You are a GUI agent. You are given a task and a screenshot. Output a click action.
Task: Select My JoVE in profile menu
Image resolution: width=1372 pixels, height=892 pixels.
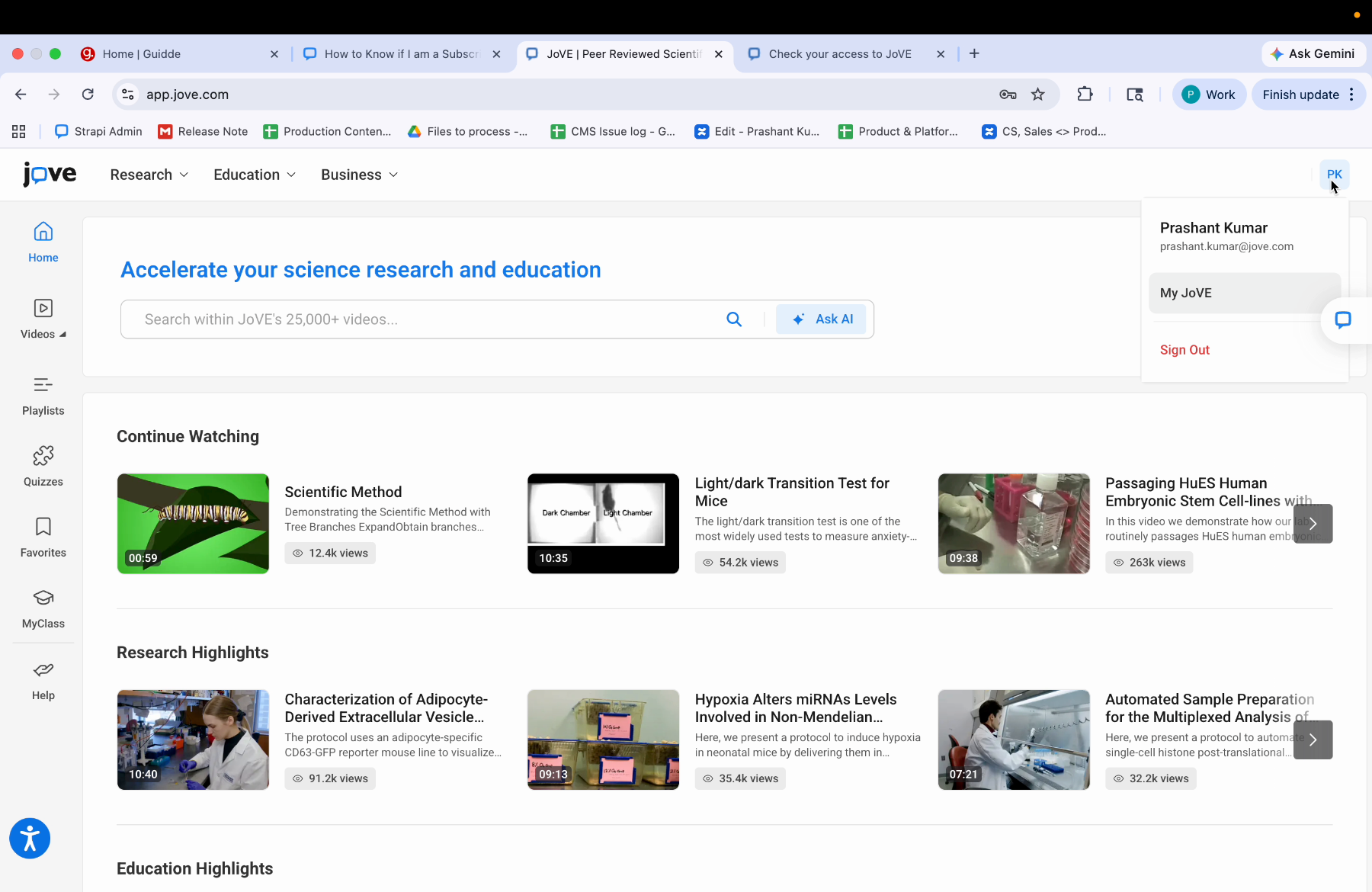1243,293
